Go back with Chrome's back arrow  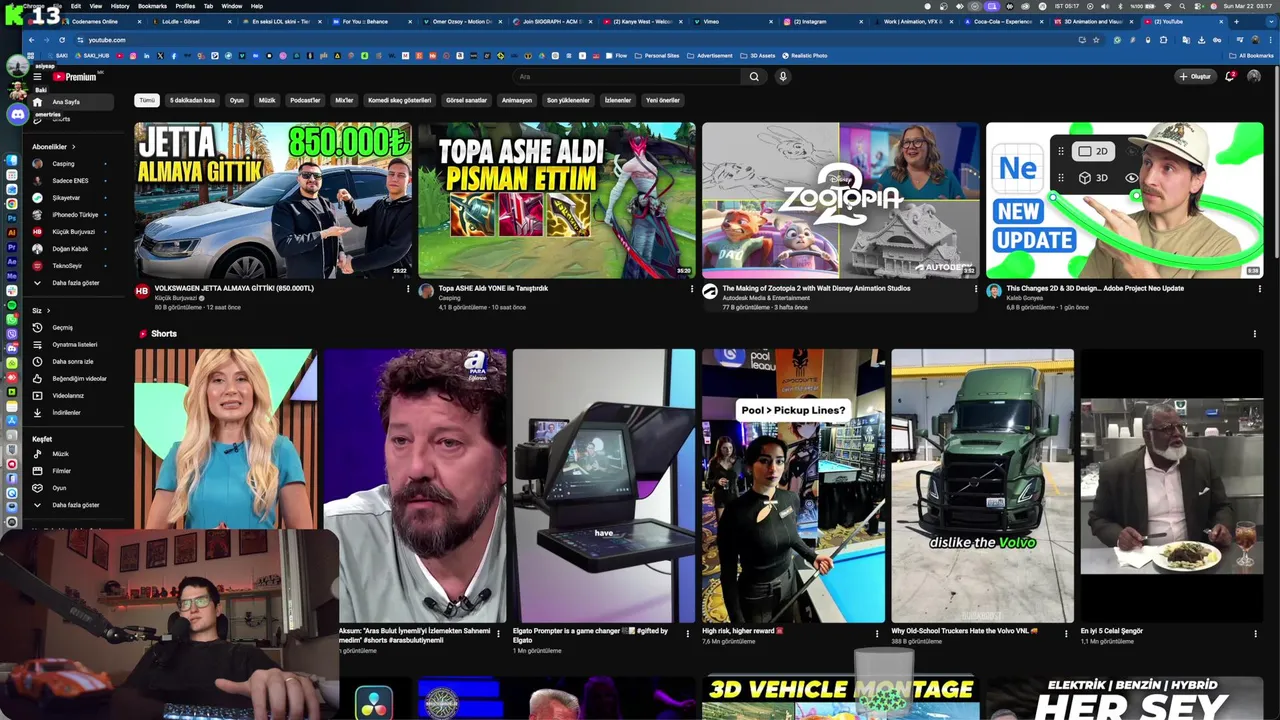(31, 40)
